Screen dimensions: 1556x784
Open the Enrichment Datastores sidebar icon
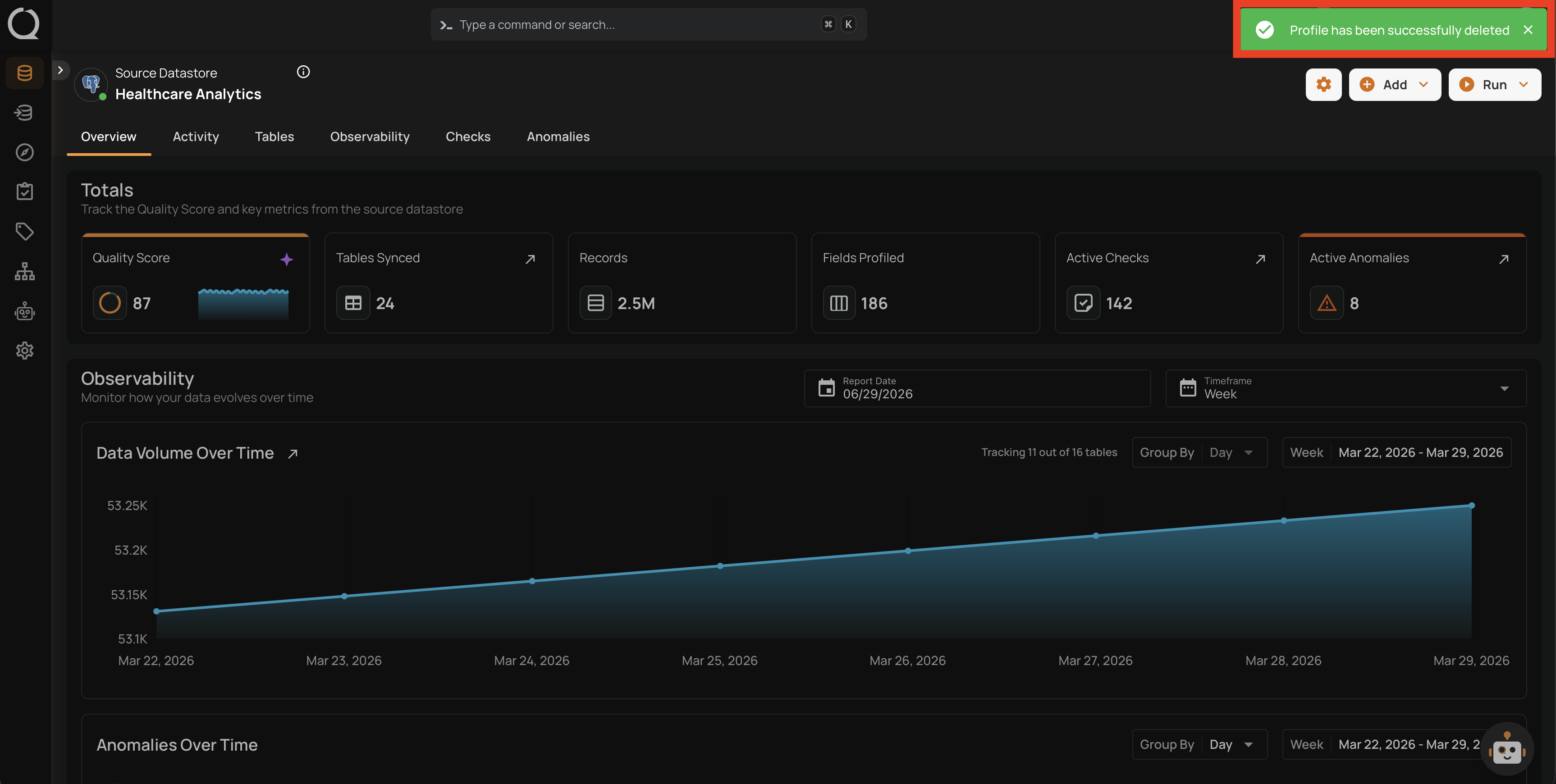point(25,112)
